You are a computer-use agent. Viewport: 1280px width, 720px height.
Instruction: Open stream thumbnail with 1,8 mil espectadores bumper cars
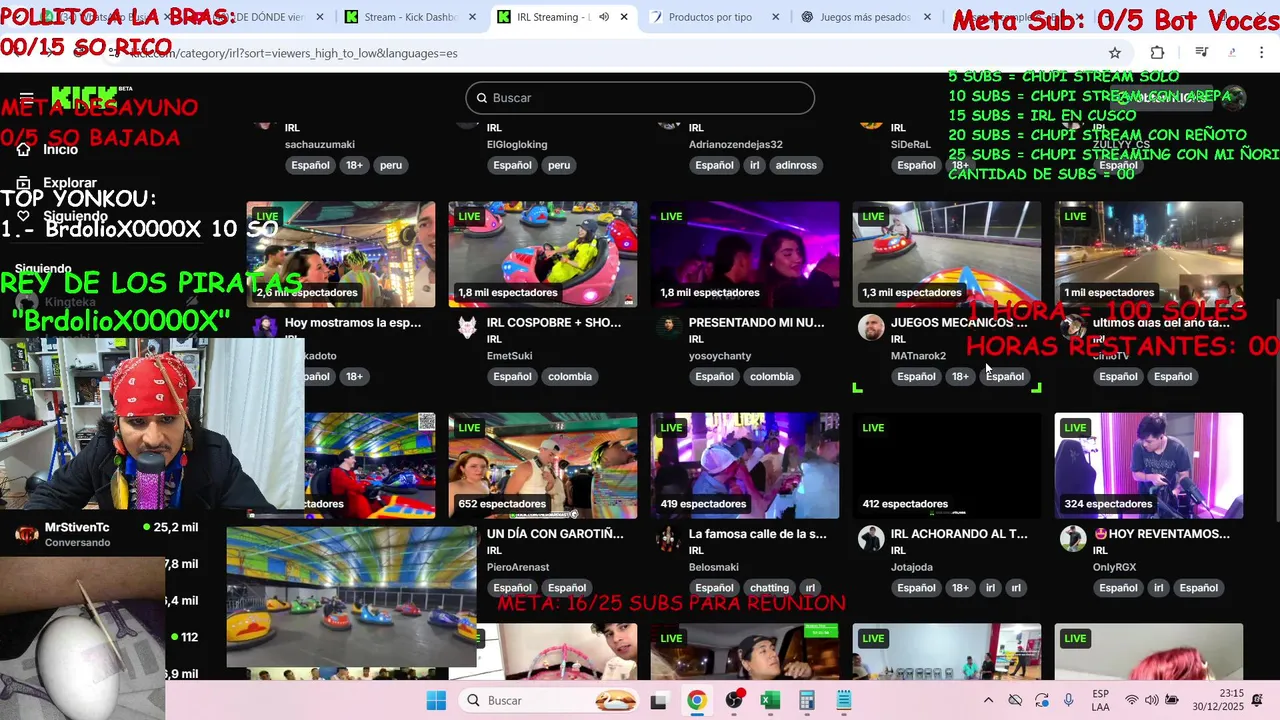click(x=543, y=254)
